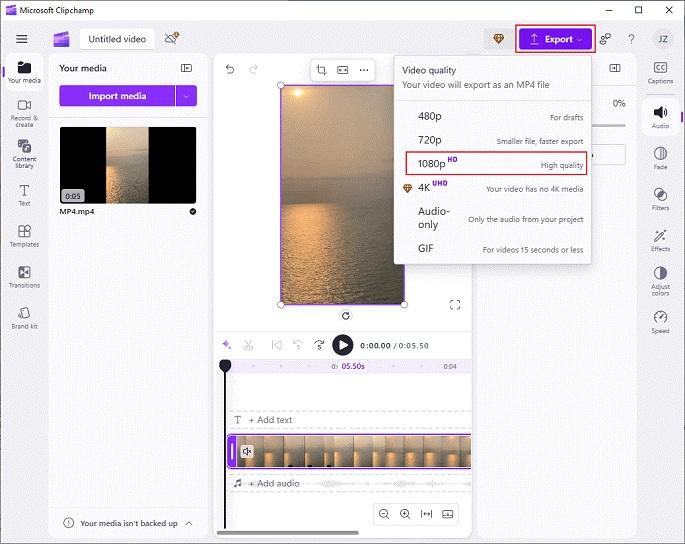685x544 pixels.
Task: Choose 1080p HD video quality
Action: click(x=496, y=163)
